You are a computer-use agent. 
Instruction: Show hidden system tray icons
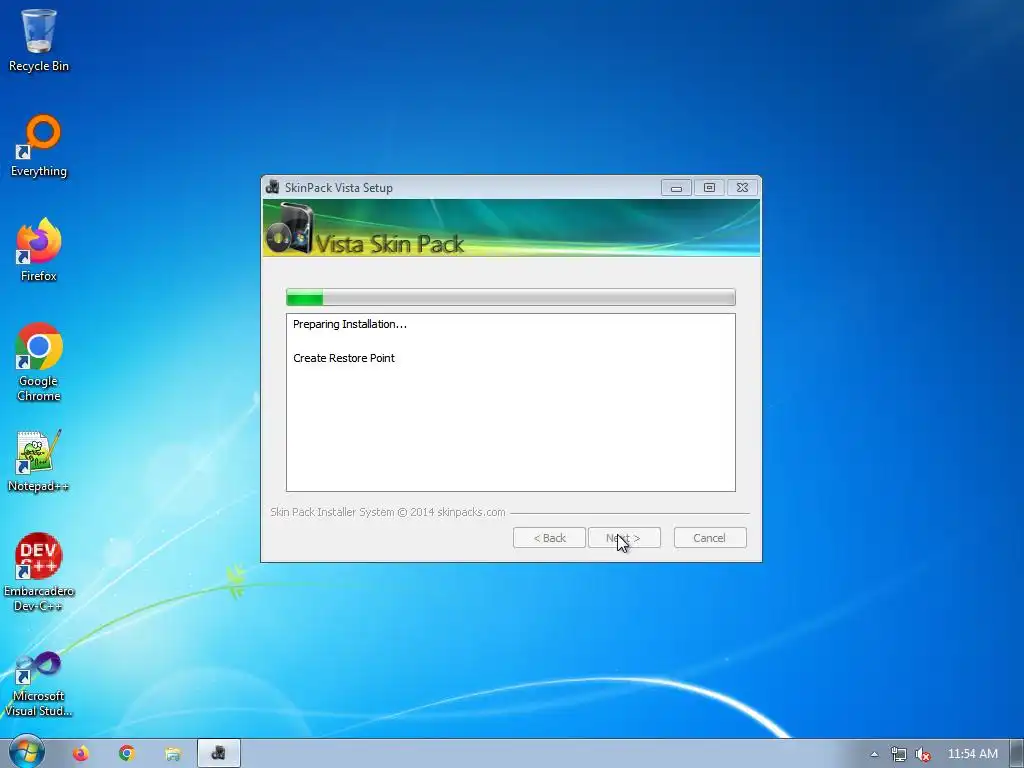pos(874,754)
